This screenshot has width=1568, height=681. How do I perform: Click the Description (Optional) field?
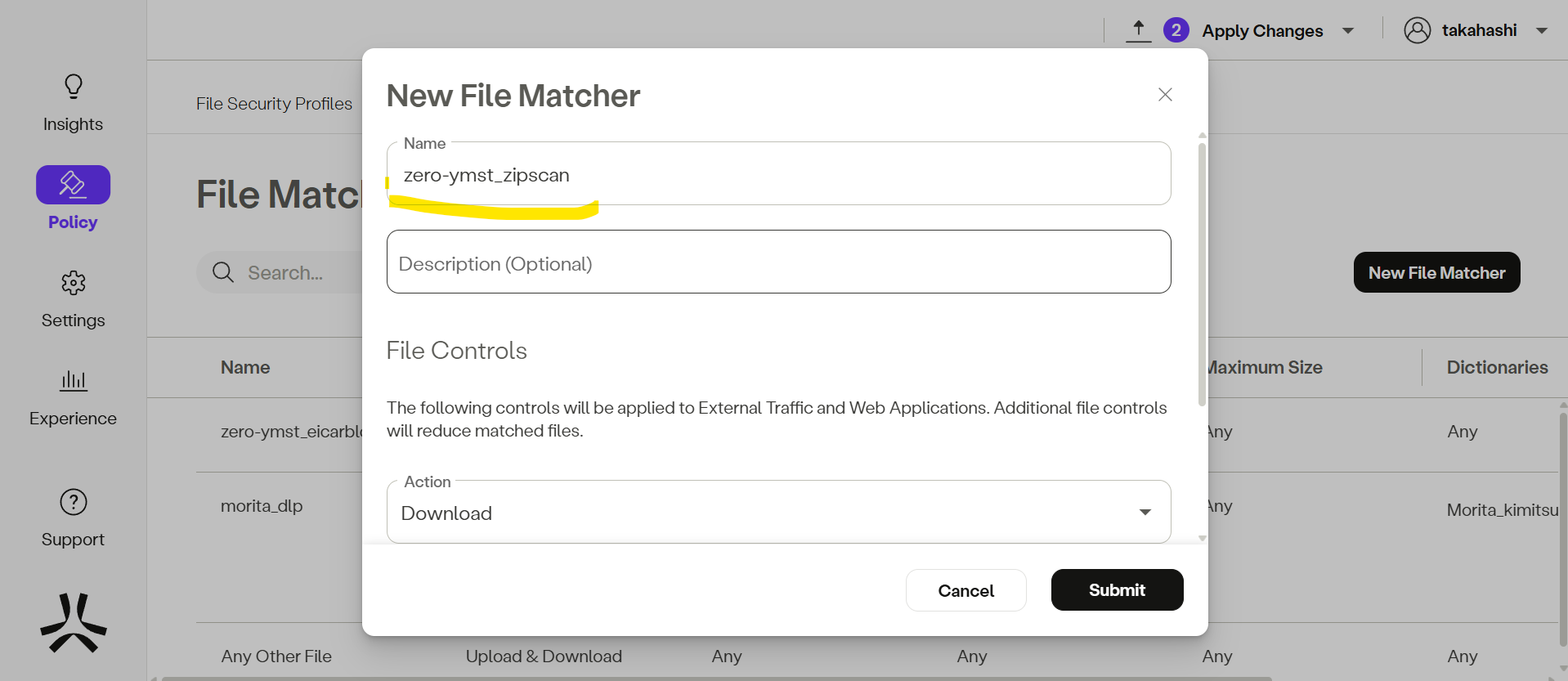[x=777, y=263]
